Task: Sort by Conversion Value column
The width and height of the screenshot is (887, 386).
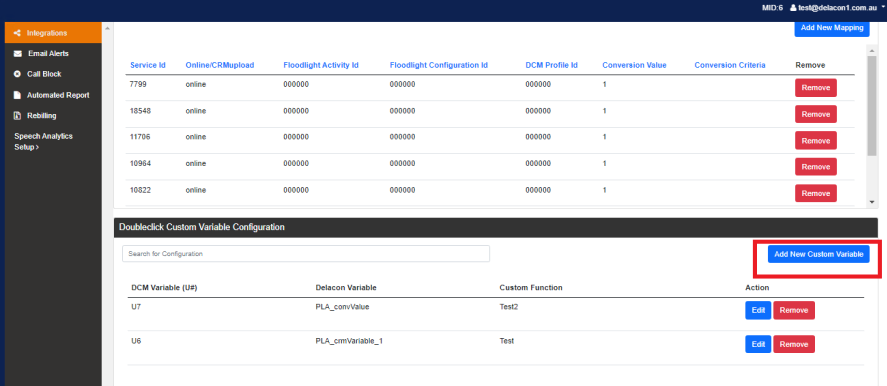Action: 634,65
